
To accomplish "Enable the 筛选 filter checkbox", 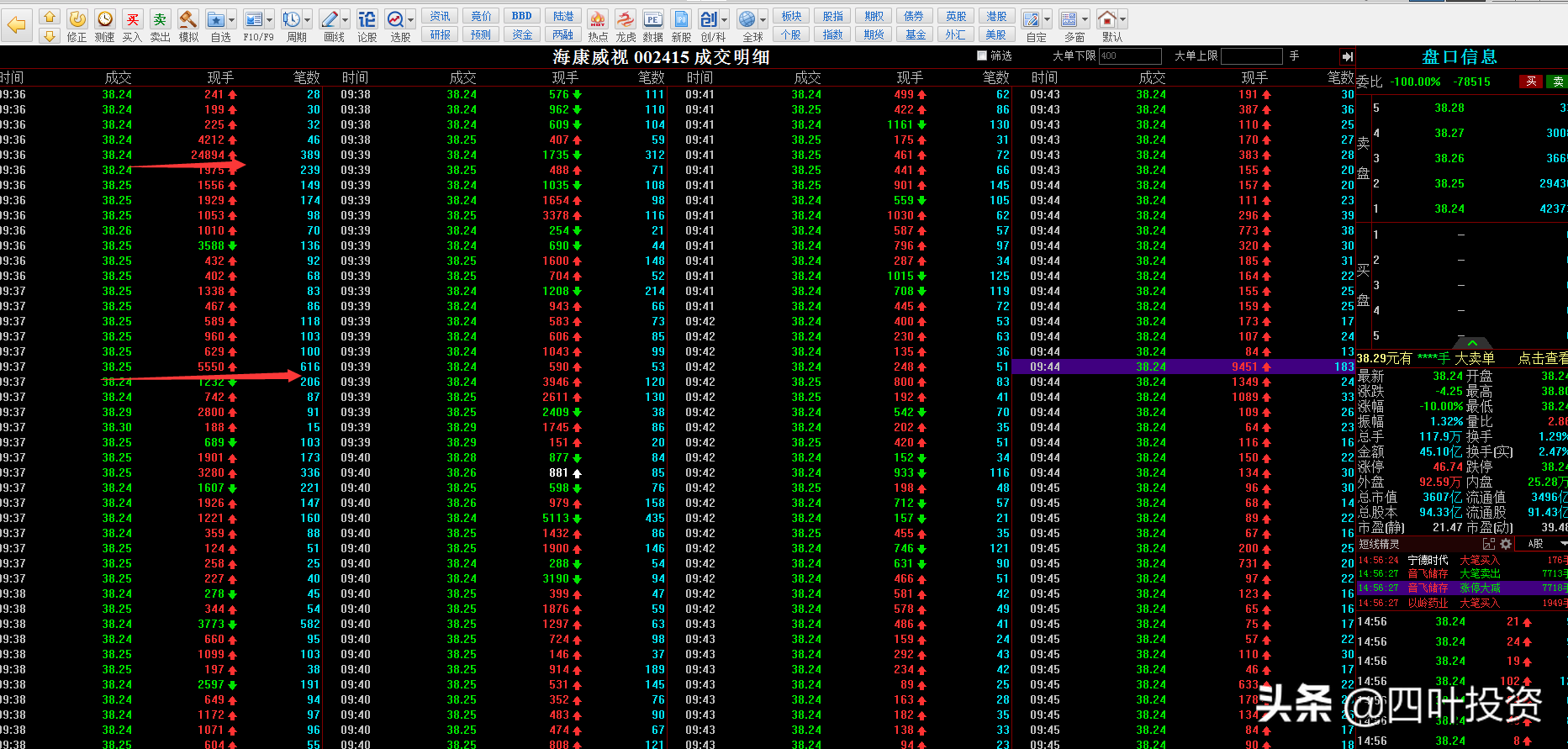I will click(982, 55).
